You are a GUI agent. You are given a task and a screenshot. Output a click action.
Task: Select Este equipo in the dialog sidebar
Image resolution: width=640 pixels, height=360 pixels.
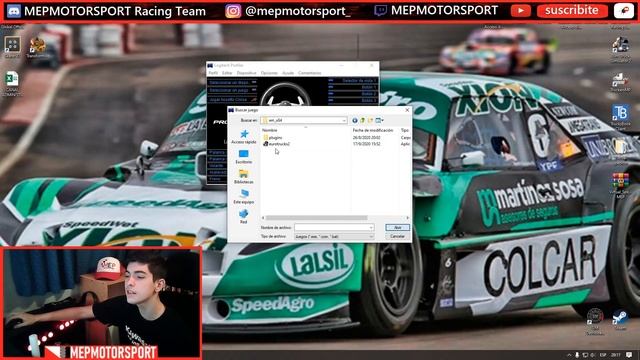coord(244,197)
